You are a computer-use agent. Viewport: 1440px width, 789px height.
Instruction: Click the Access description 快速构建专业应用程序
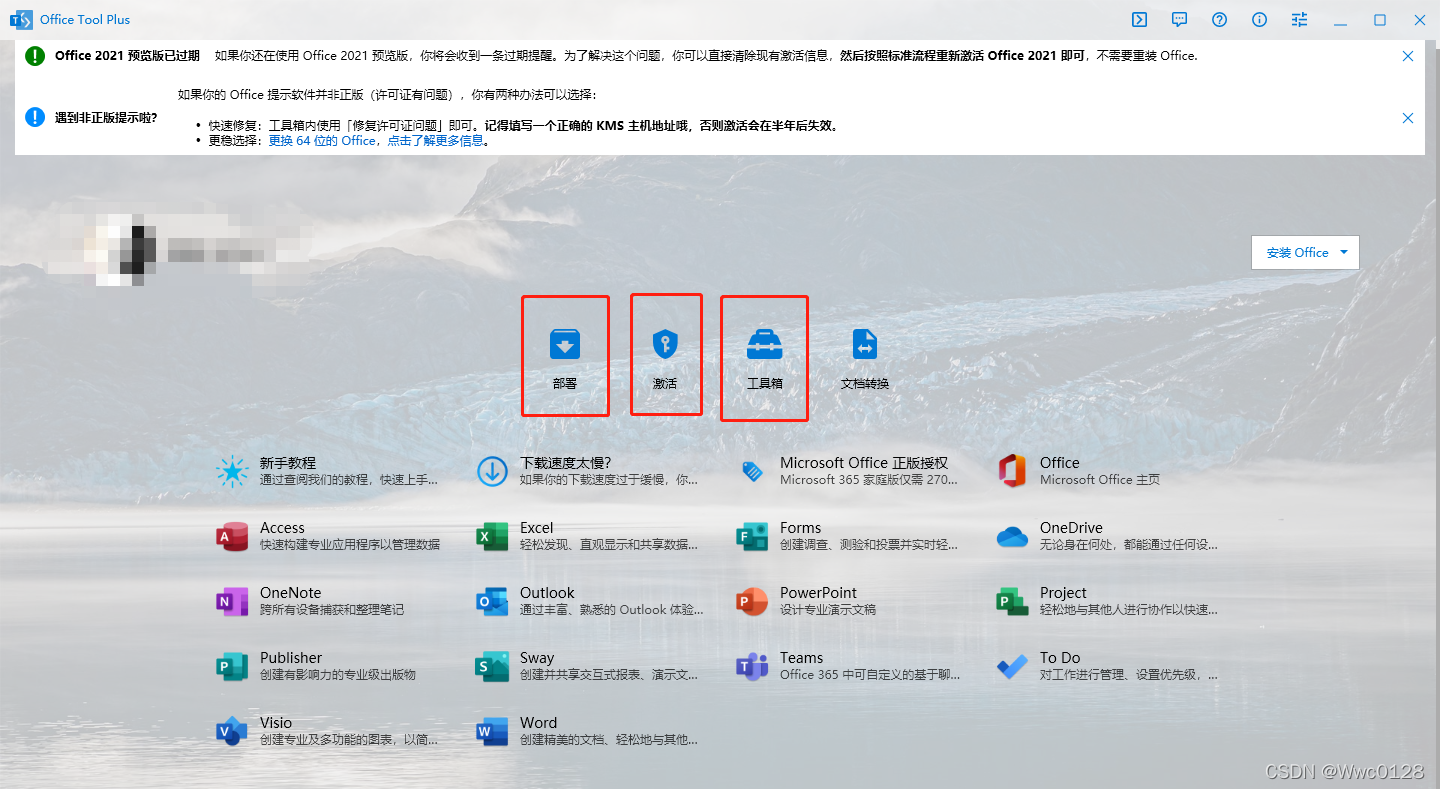[350, 544]
